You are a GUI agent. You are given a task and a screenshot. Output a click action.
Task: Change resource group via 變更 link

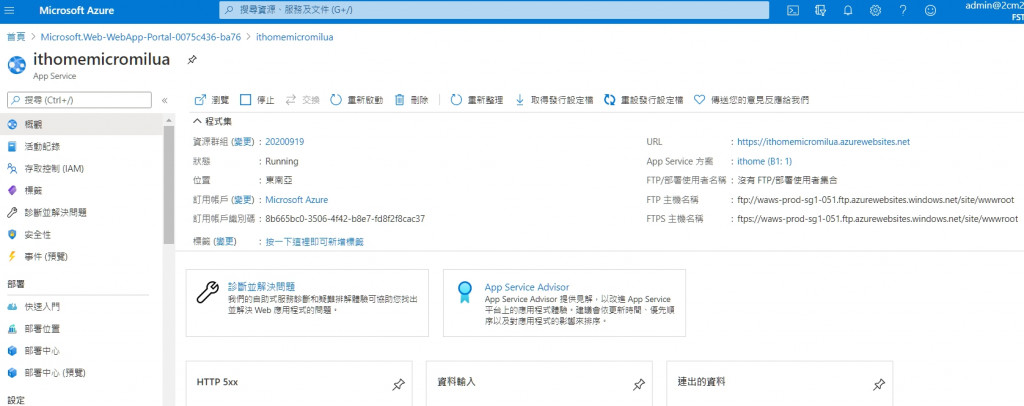tap(244, 142)
